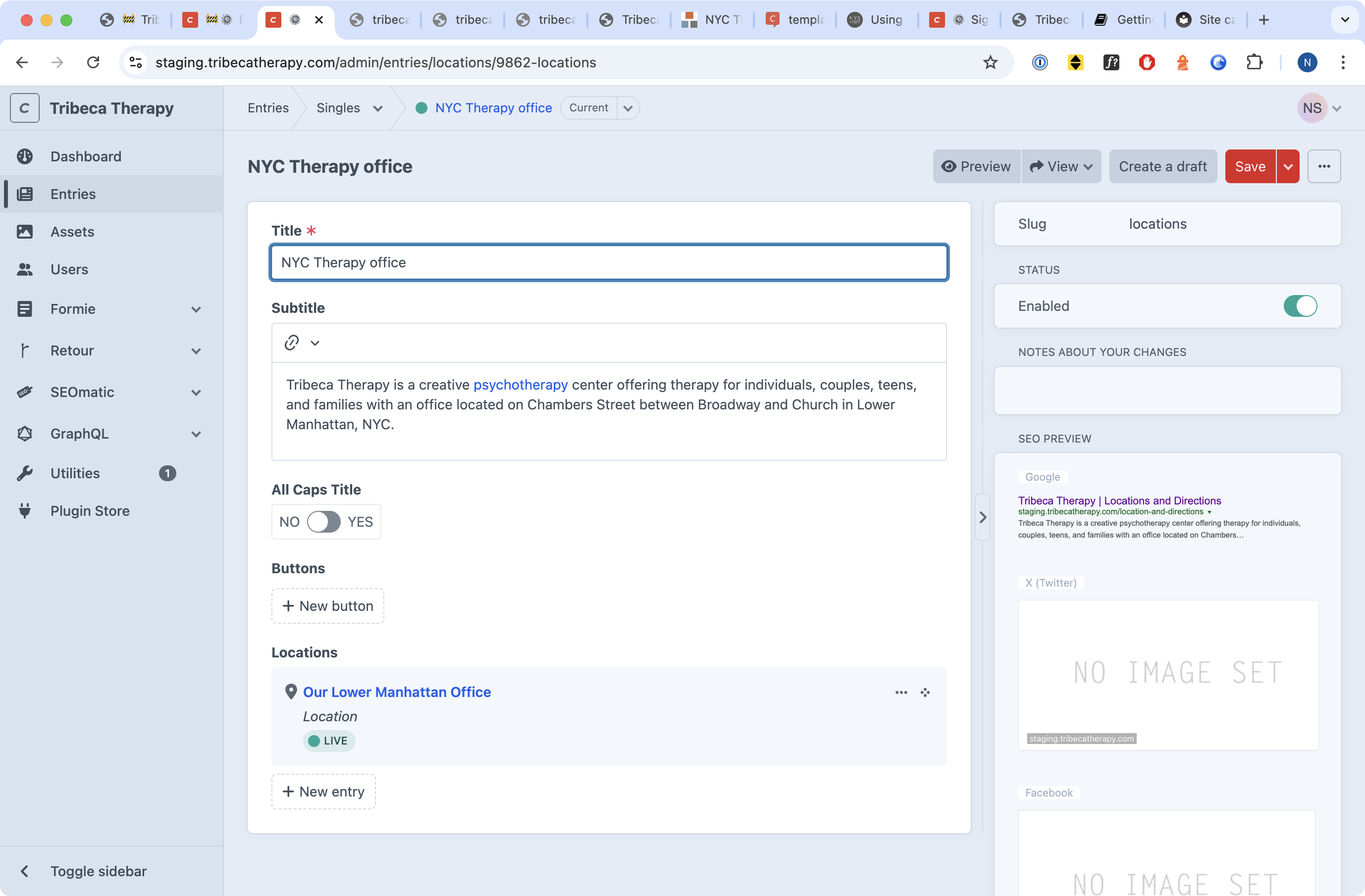Expand the Formie submenu
The image size is (1365, 896).
pyautogui.click(x=196, y=309)
